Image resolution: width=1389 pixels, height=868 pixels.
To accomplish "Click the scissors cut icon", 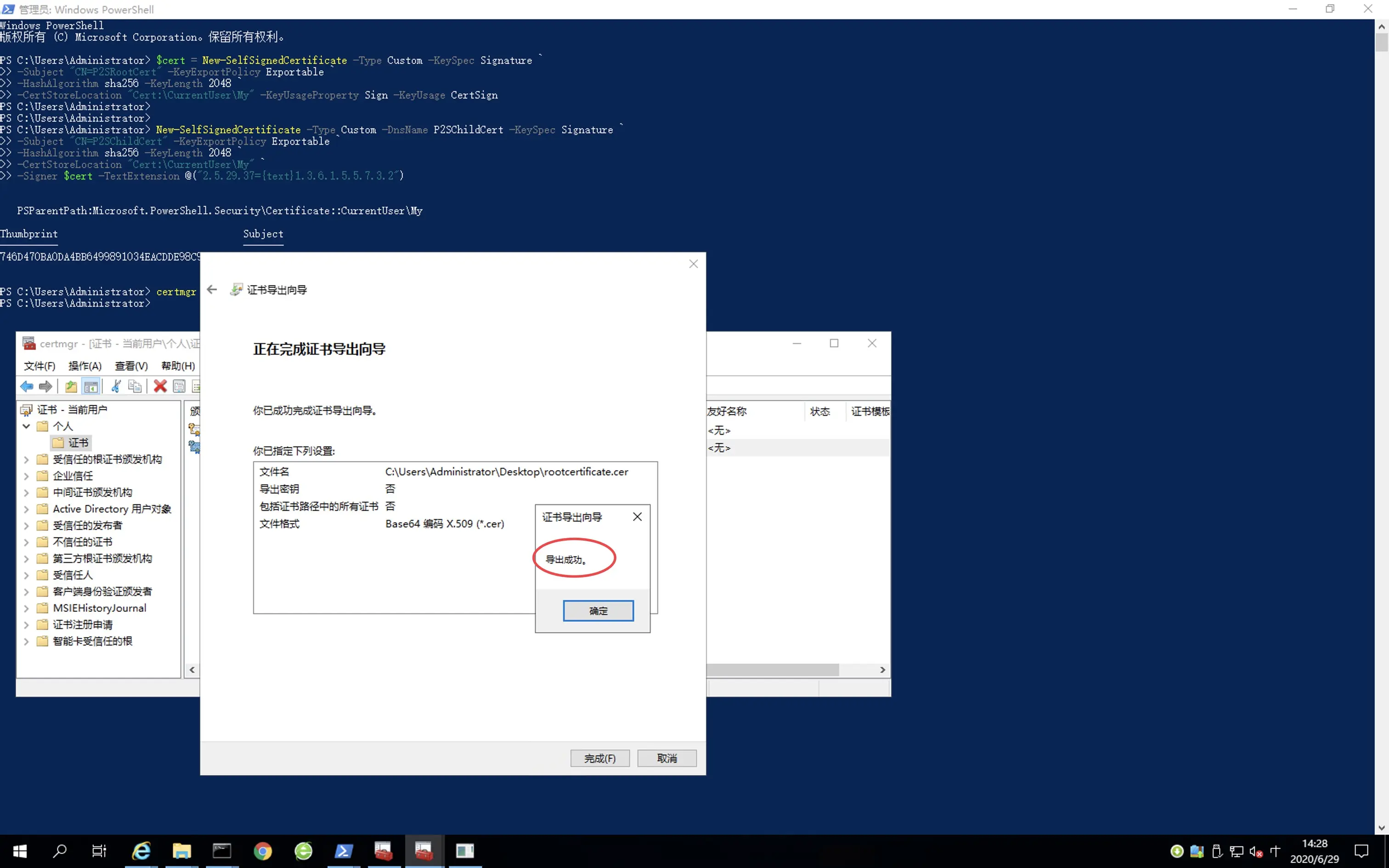I will pyautogui.click(x=116, y=386).
